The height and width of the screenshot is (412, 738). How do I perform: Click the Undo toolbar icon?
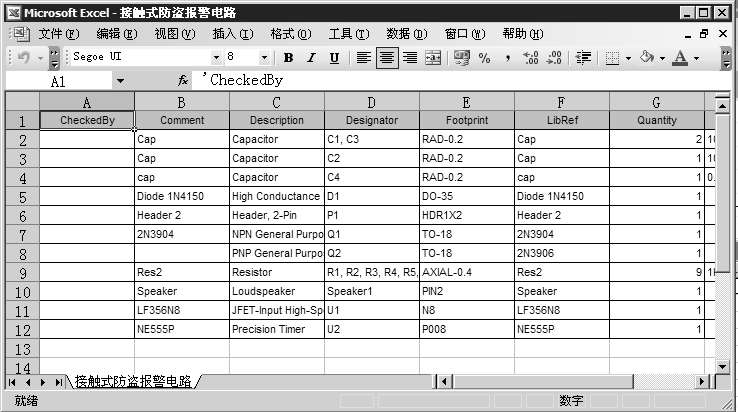tap(24, 57)
